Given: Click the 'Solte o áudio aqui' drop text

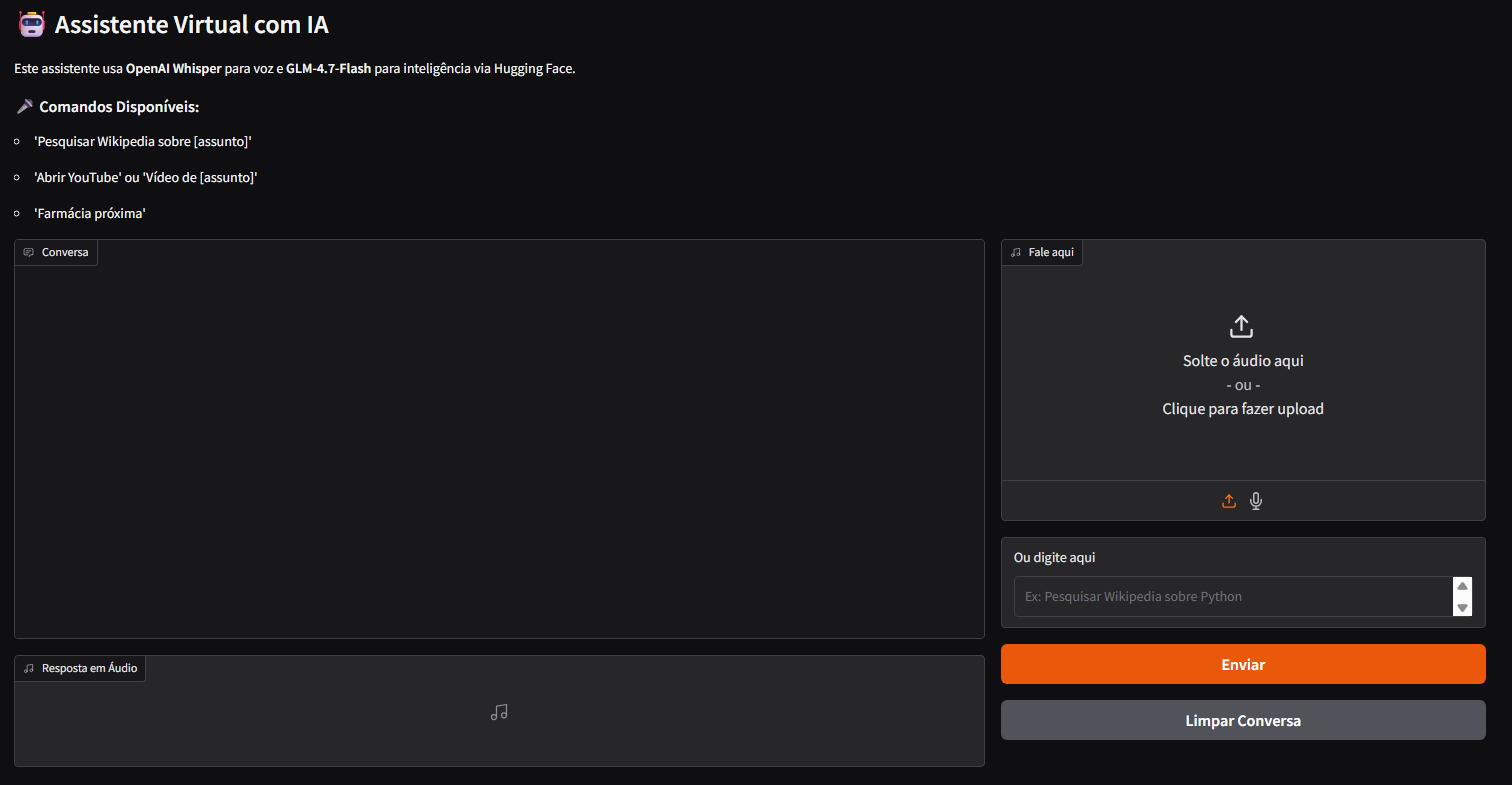Looking at the screenshot, I should pyautogui.click(x=1243, y=360).
